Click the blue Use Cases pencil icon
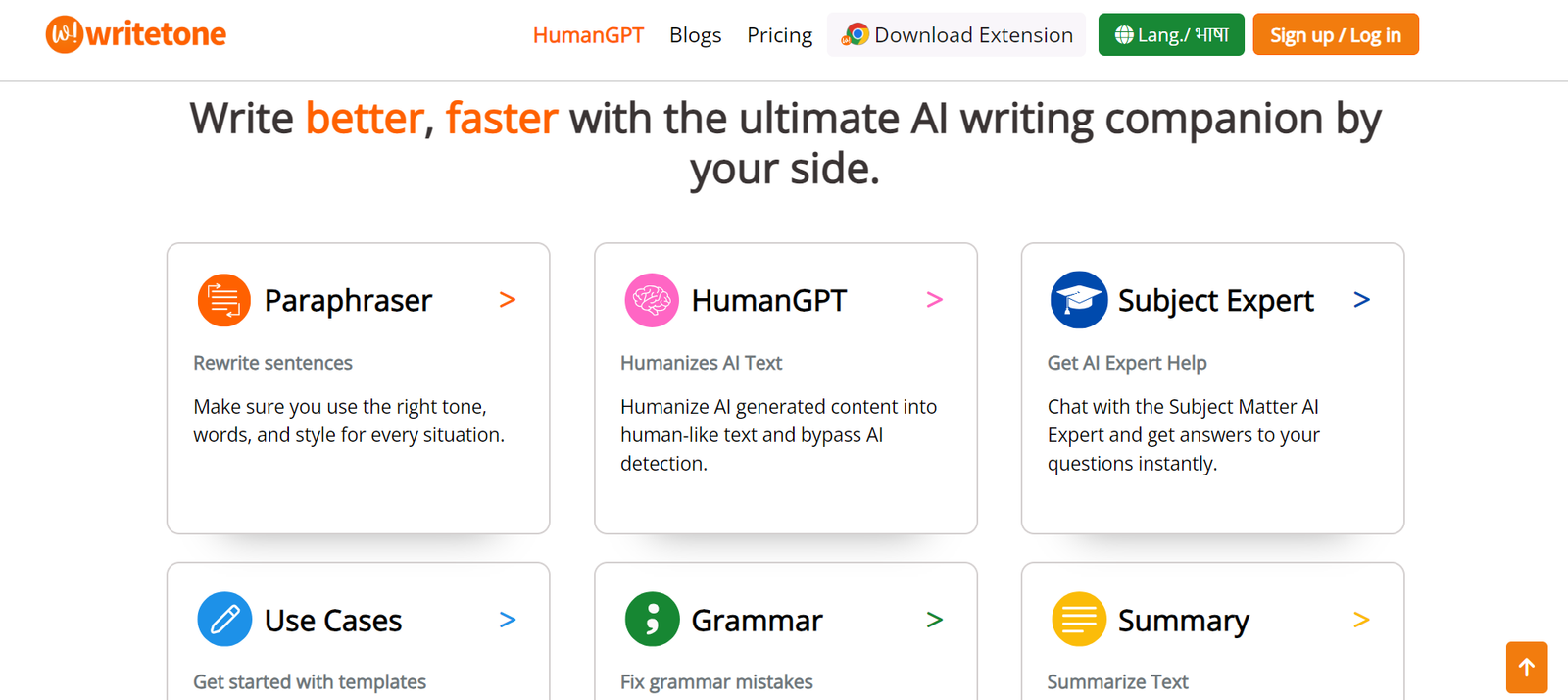 pyautogui.click(x=224, y=620)
